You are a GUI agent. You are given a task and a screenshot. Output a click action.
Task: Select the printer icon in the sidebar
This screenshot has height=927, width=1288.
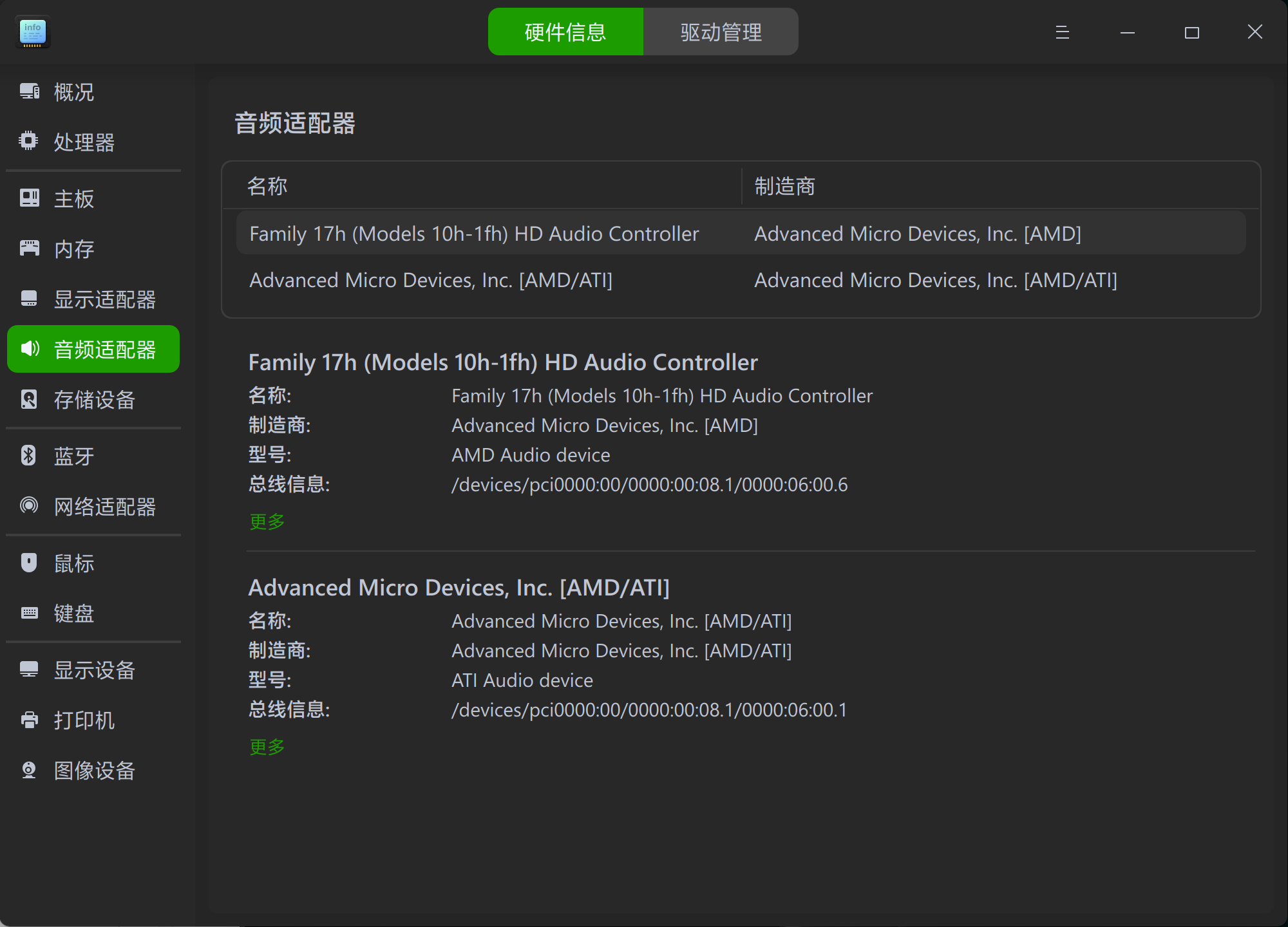coord(29,720)
